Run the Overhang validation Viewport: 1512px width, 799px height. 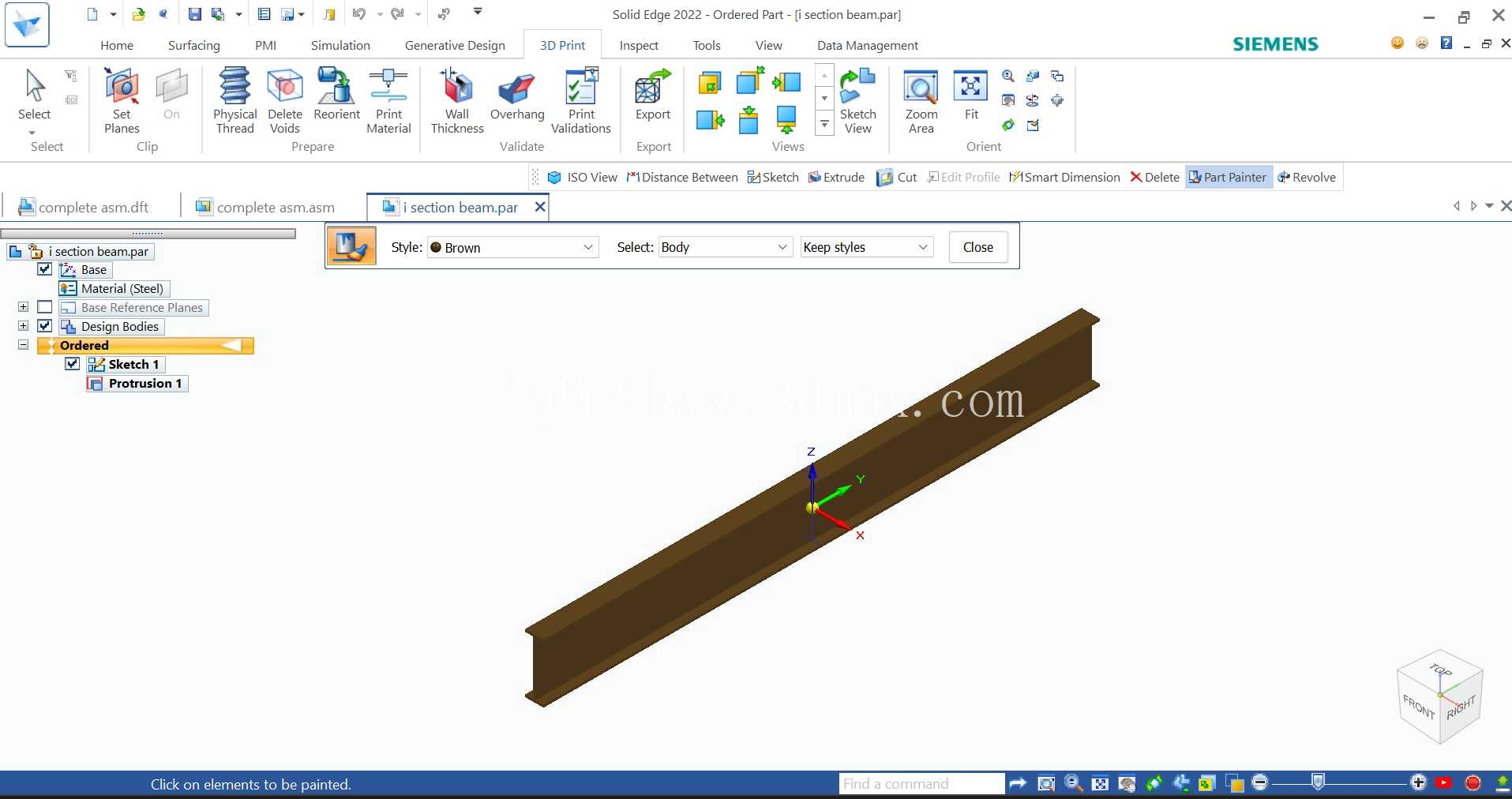(517, 94)
